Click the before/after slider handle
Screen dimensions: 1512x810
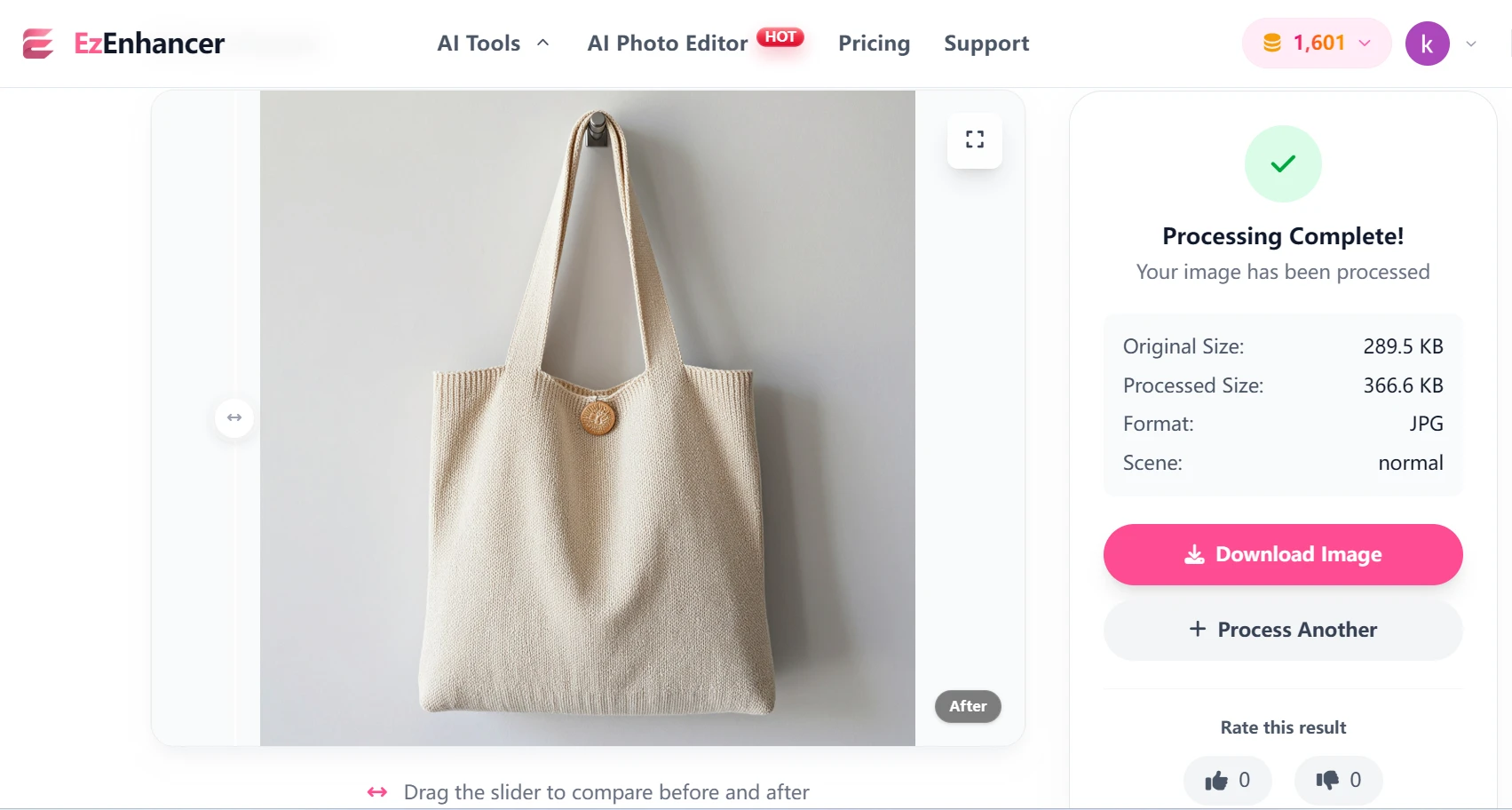click(234, 417)
